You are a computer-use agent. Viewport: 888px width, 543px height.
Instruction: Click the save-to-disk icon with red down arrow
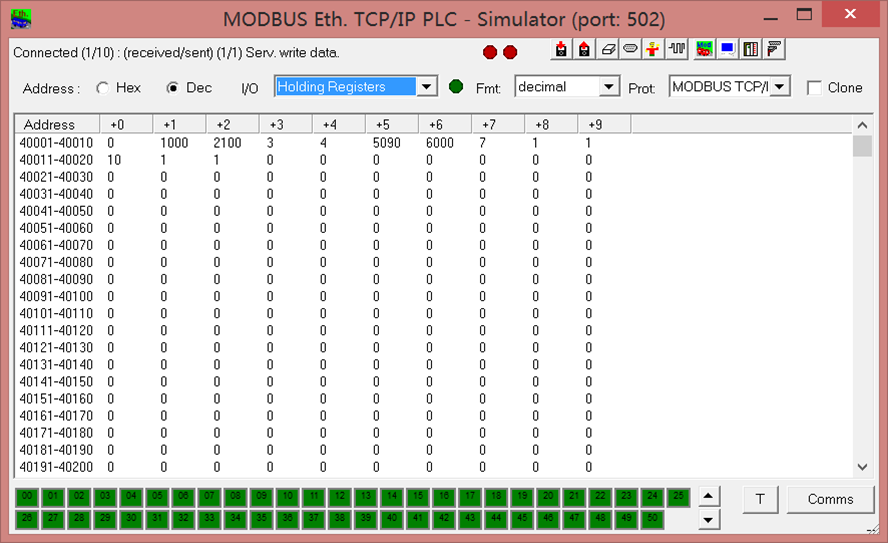(561, 50)
